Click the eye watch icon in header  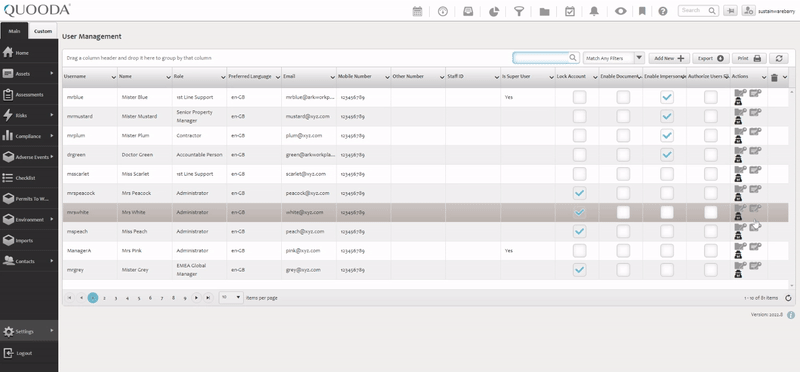tap(620, 11)
